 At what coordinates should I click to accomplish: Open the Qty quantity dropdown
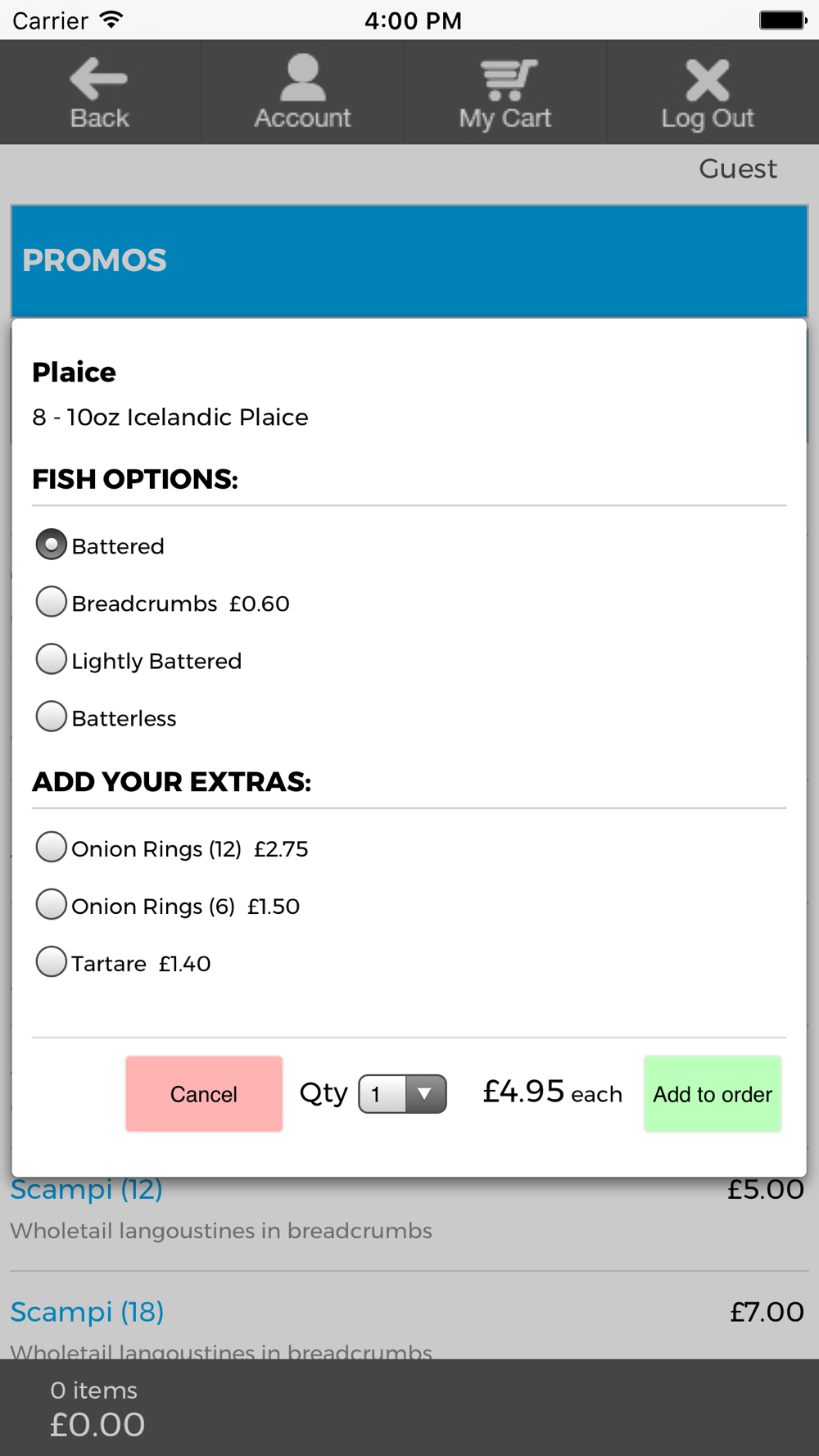[402, 1094]
